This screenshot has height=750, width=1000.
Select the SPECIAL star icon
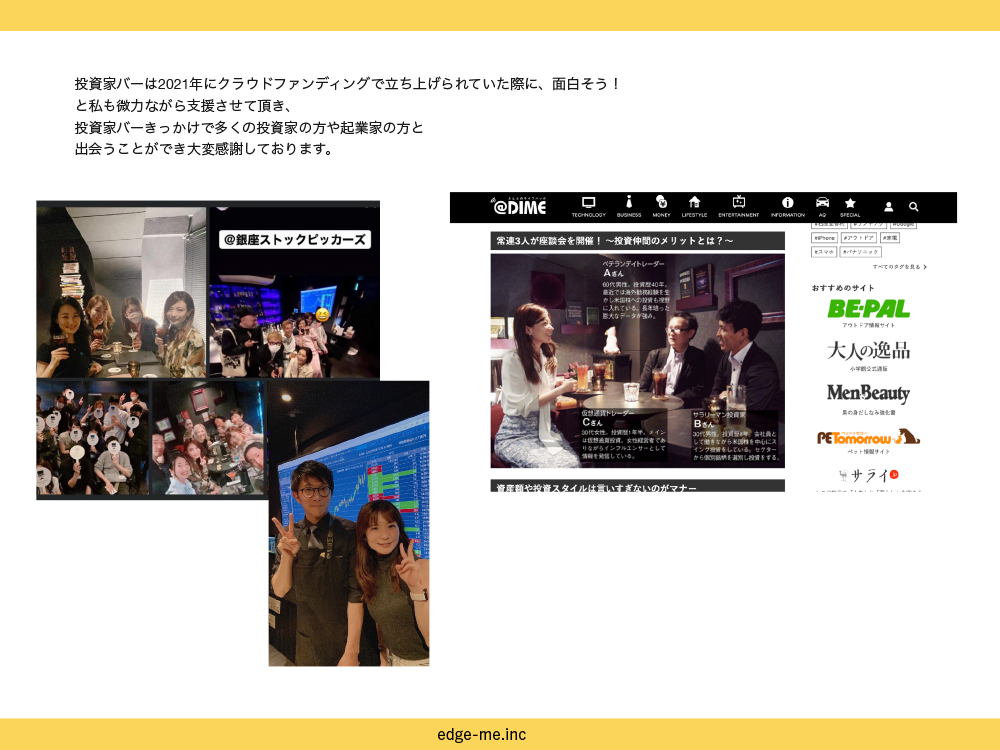point(850,203)
